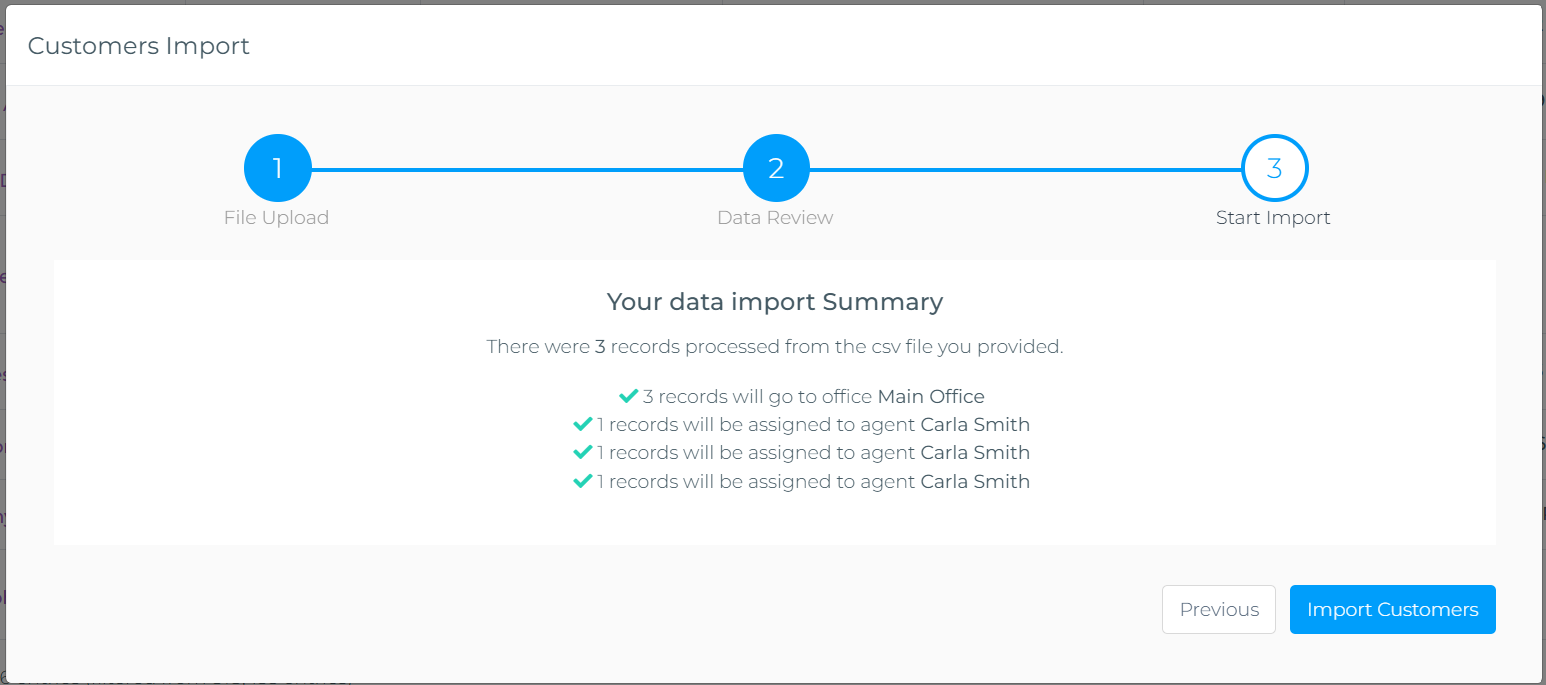Switch to the Data Review step
Image resolution: width=1546 pixels, height=685 pixels.
click(775, 217)
